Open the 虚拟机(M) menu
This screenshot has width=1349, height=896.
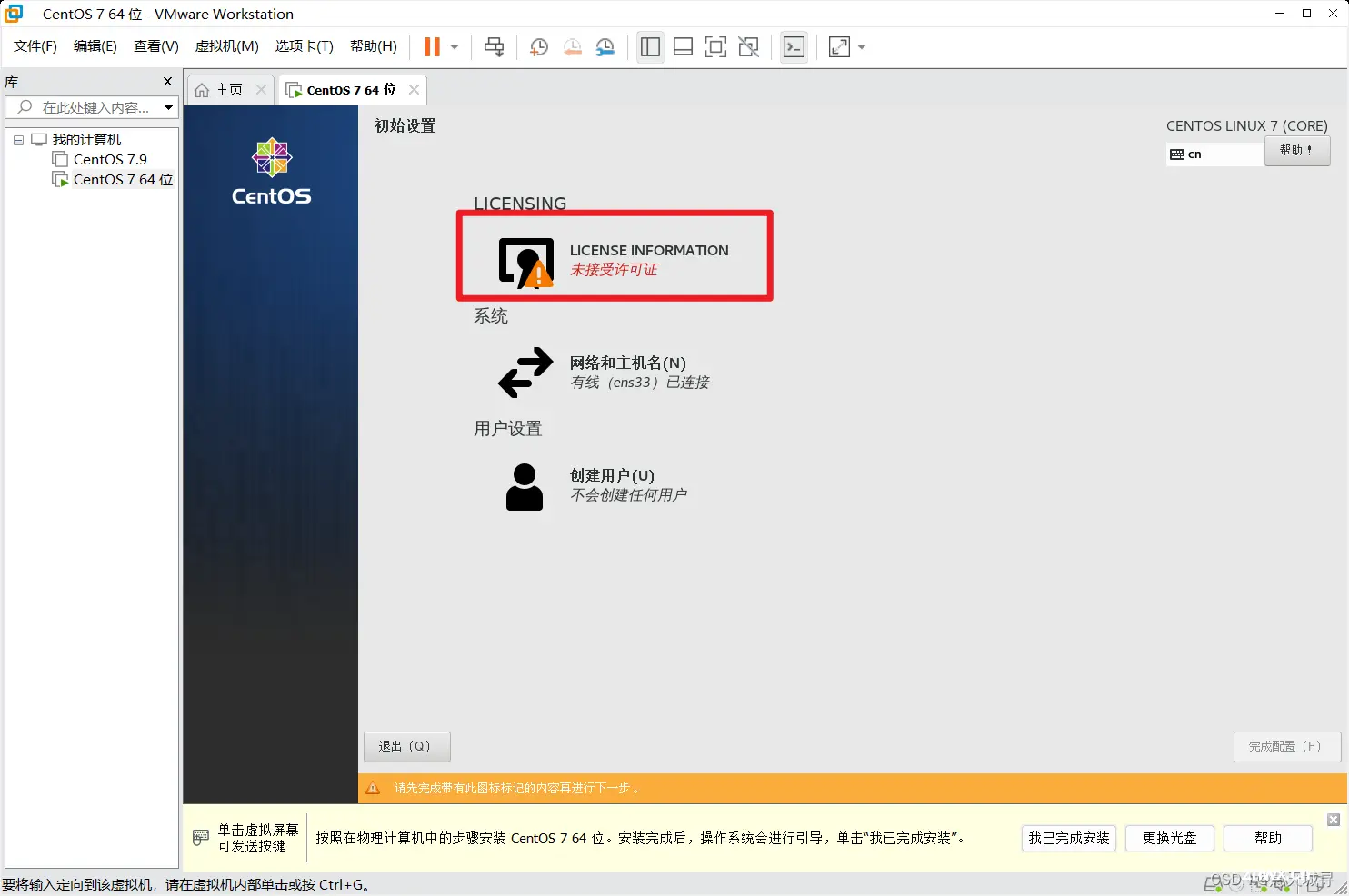pos(227,46)
